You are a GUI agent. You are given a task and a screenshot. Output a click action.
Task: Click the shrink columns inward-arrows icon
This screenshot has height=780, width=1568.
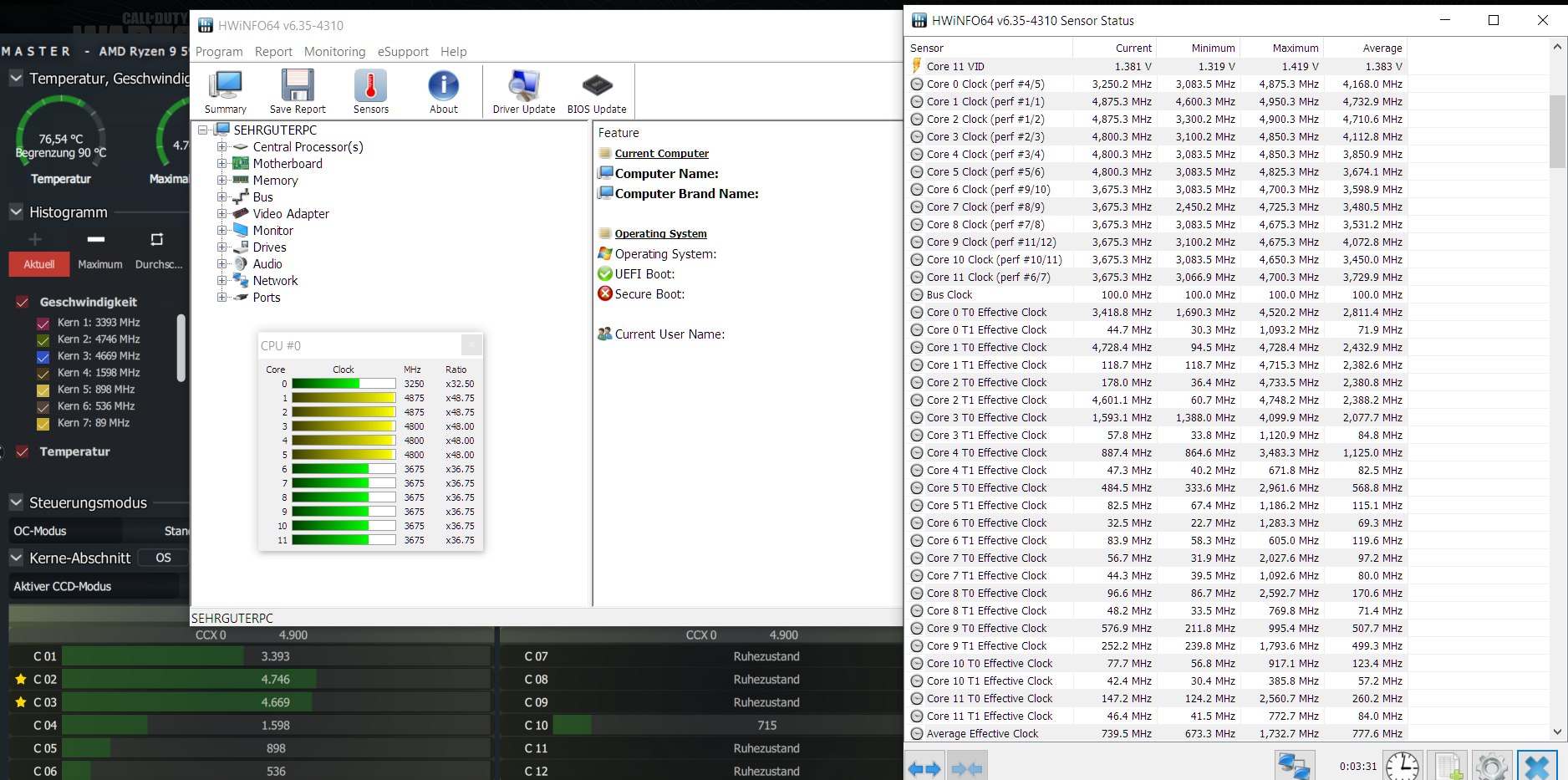(x=967, y=768)
